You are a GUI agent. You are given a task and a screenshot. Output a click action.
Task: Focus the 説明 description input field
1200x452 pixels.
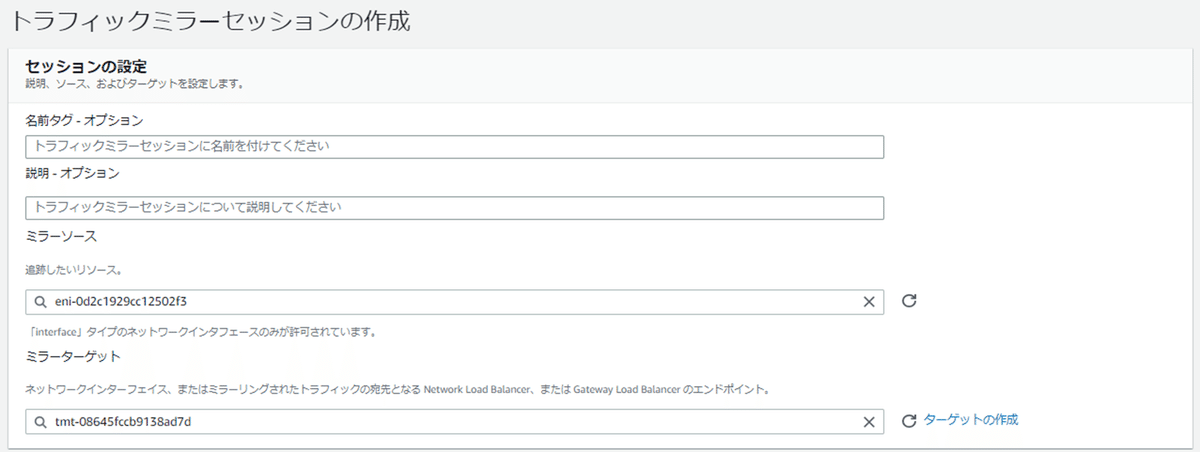(x=455, y=208)
